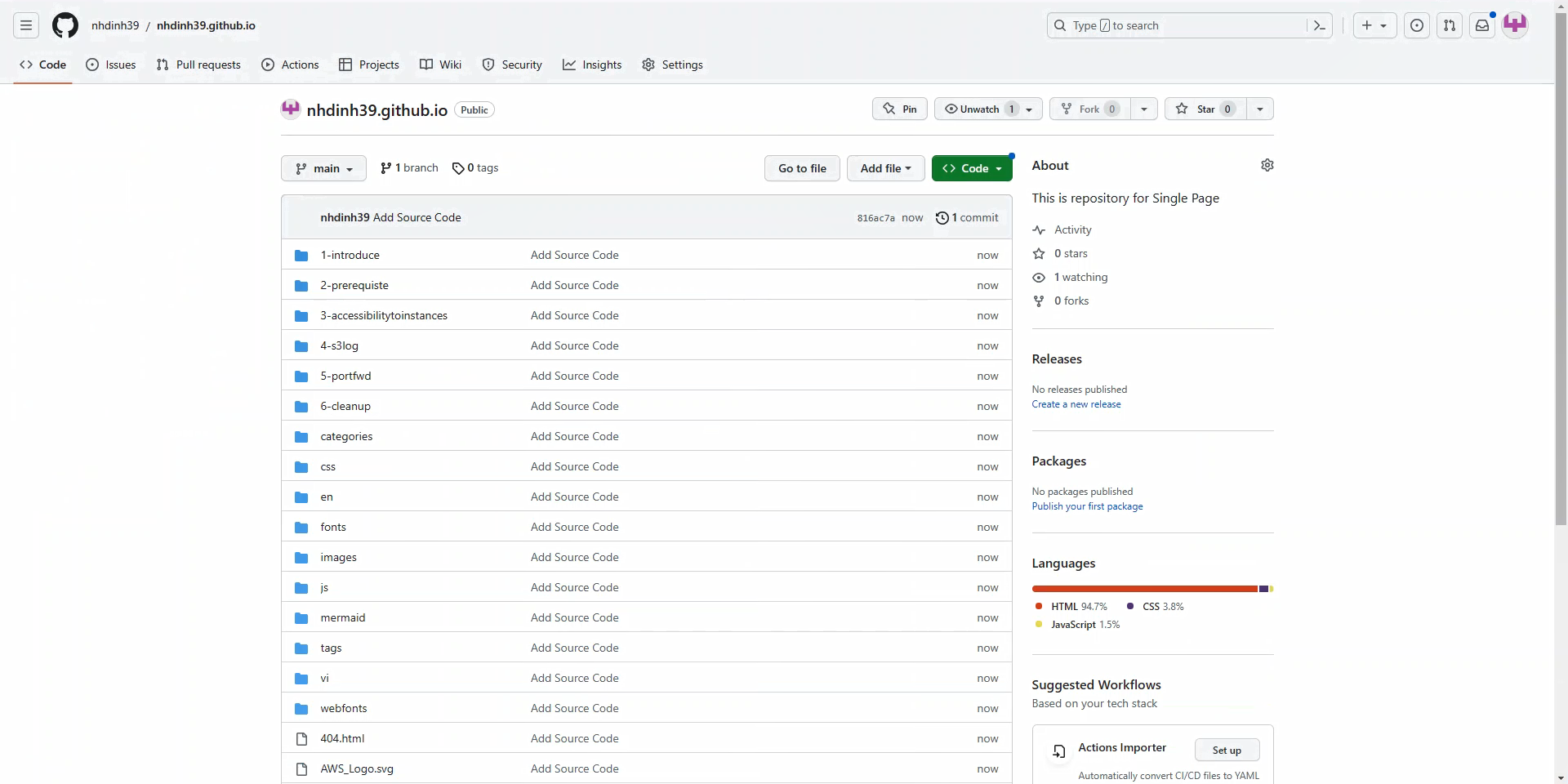1568x784 pixels.
Task: Open the Security tab
Action: [x=512, y=65]
